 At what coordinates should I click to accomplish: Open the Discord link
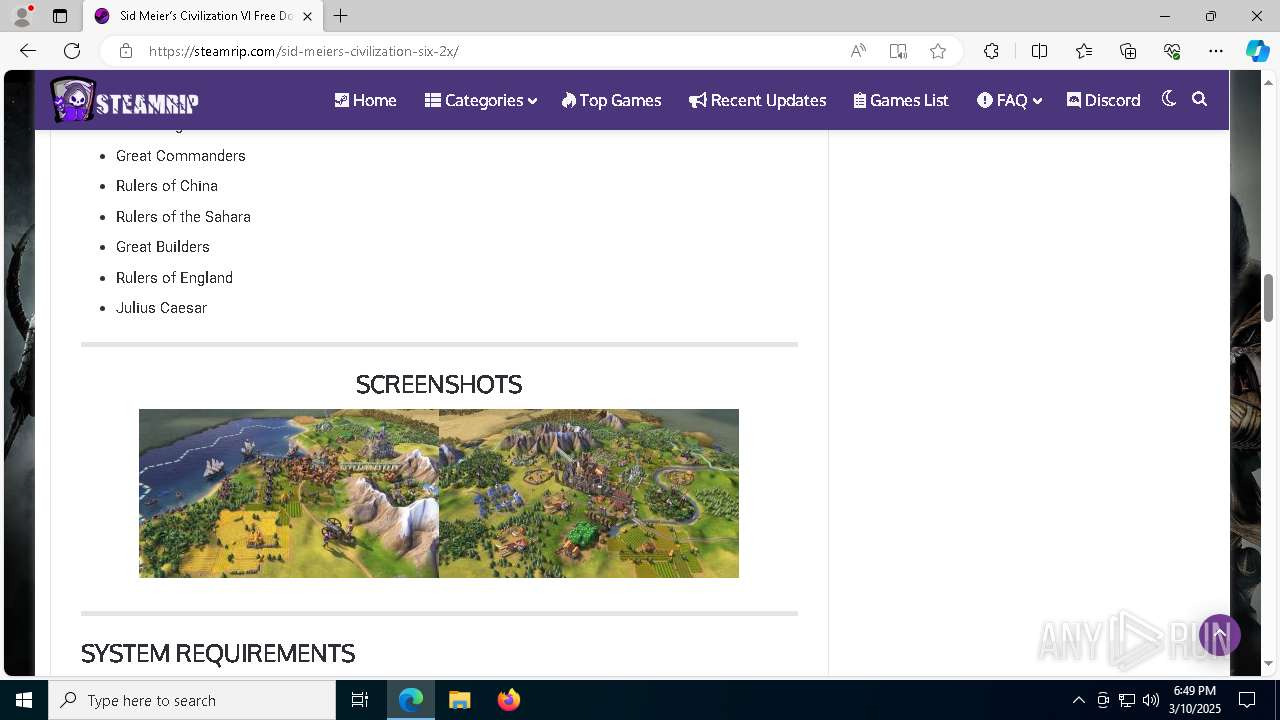pos(1103,100)
